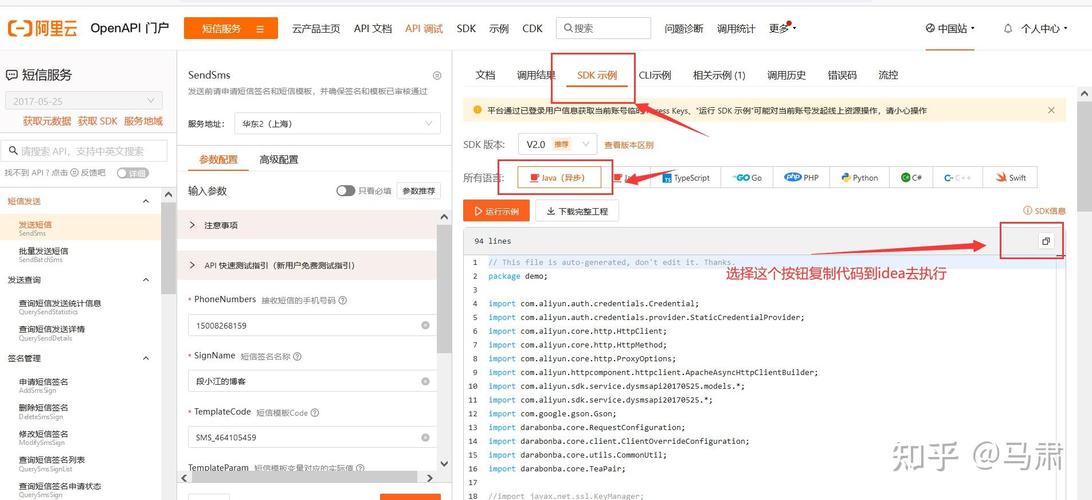Click the top search box

[x=603, y=29]
